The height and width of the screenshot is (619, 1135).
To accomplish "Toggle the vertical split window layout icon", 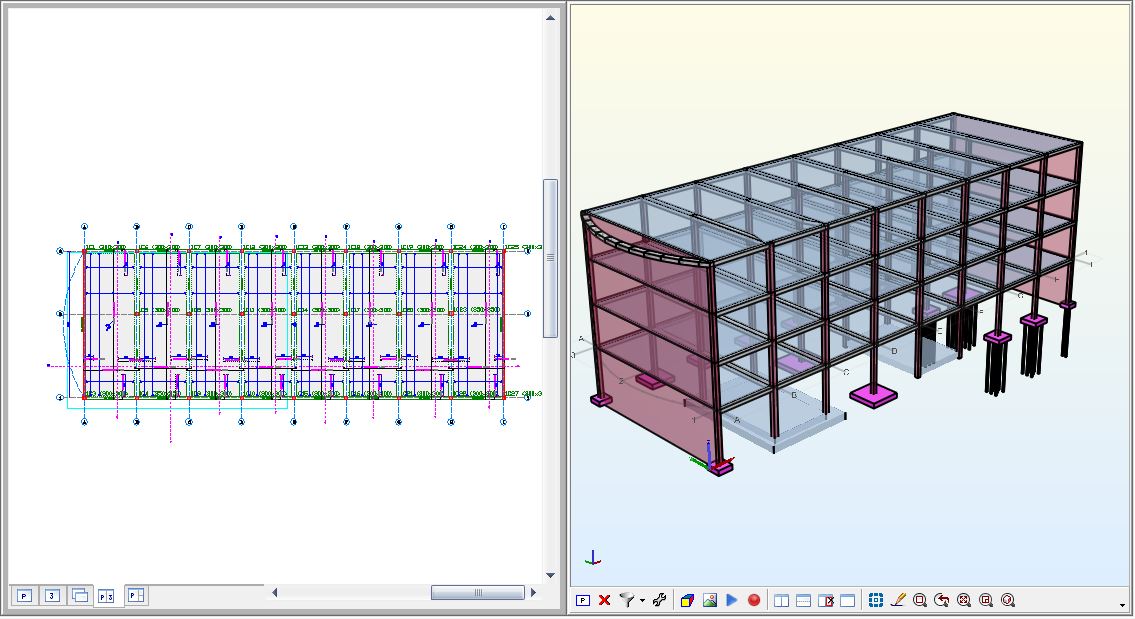I will pyautogui.click(x=781, y=600).
